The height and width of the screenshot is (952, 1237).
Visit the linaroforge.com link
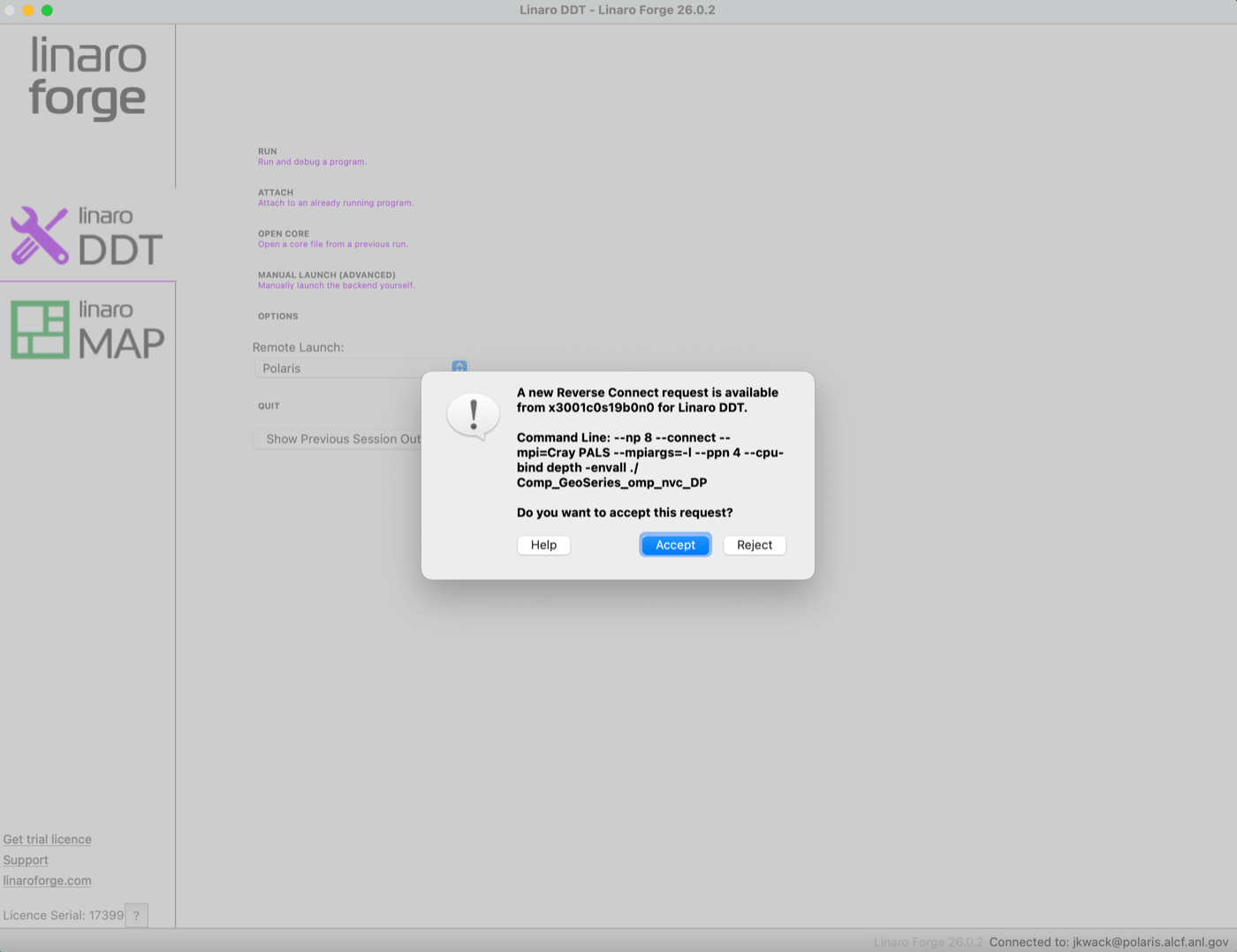pyautogui.click(x=47, y=880)
